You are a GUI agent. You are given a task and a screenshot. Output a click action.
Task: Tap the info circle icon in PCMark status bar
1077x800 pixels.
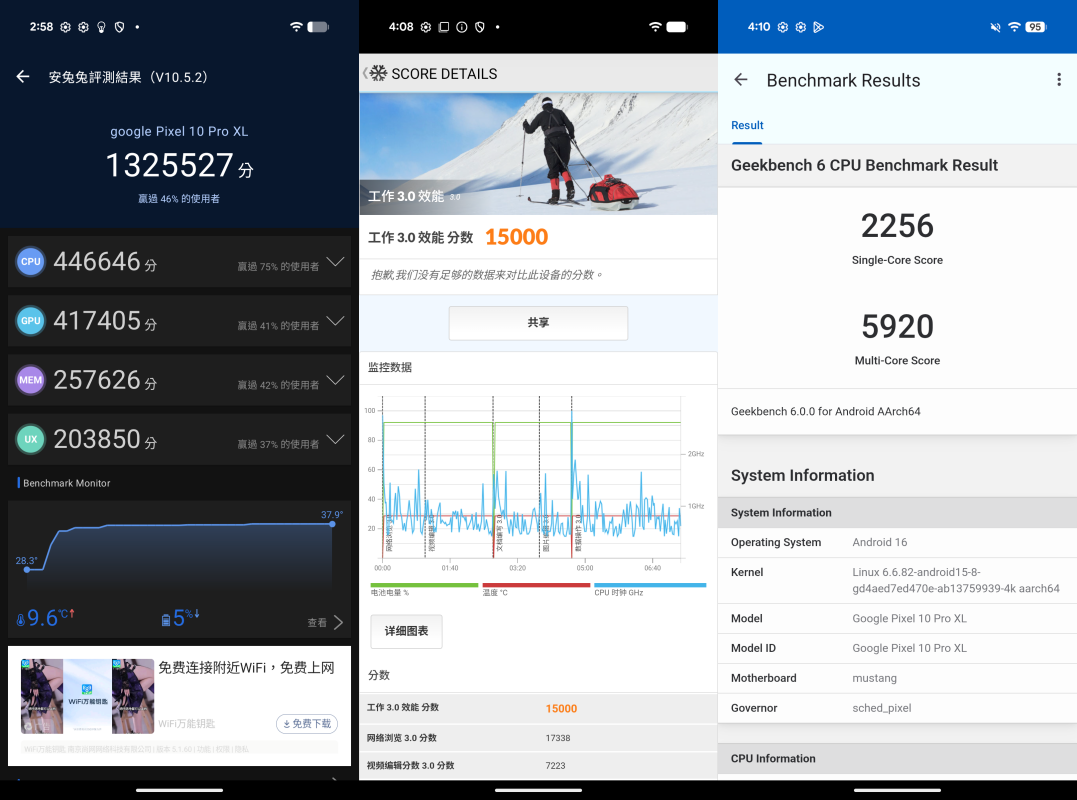[462, 27]
